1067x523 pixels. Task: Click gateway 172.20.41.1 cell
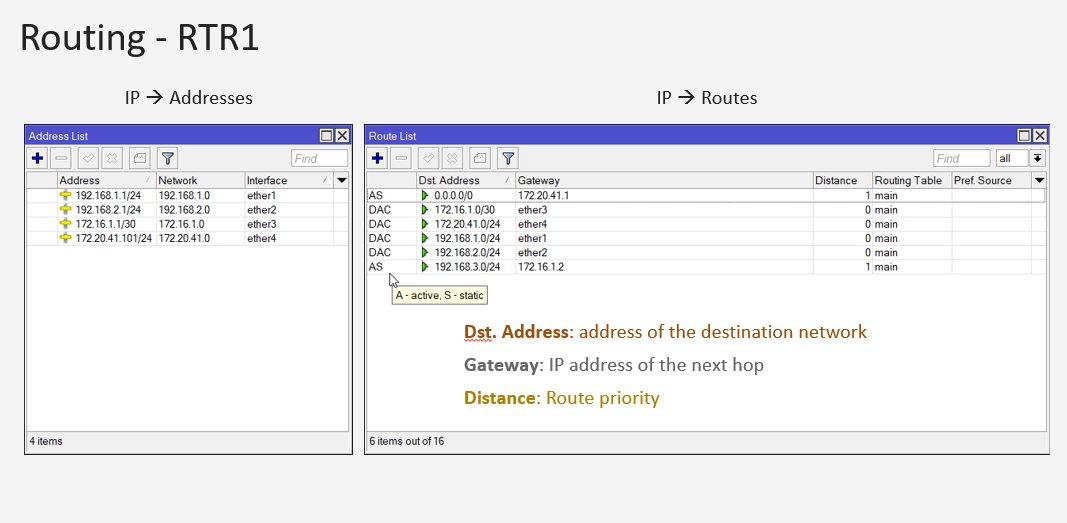click(664, 195)
